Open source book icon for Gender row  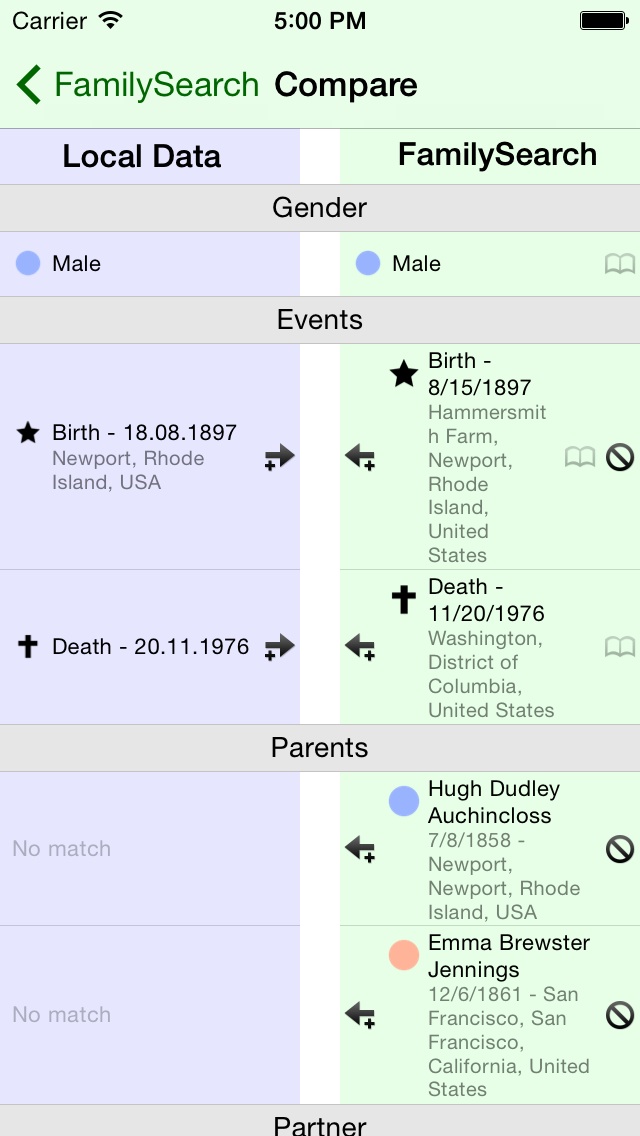[620, 264]
